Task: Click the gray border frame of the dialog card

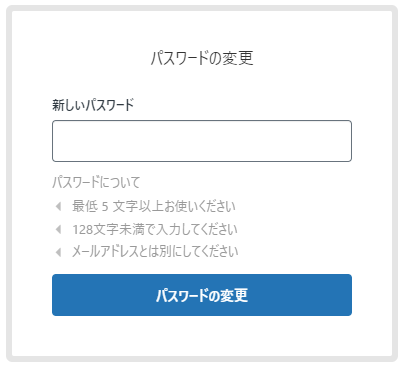Action: (x=9, y=183)
